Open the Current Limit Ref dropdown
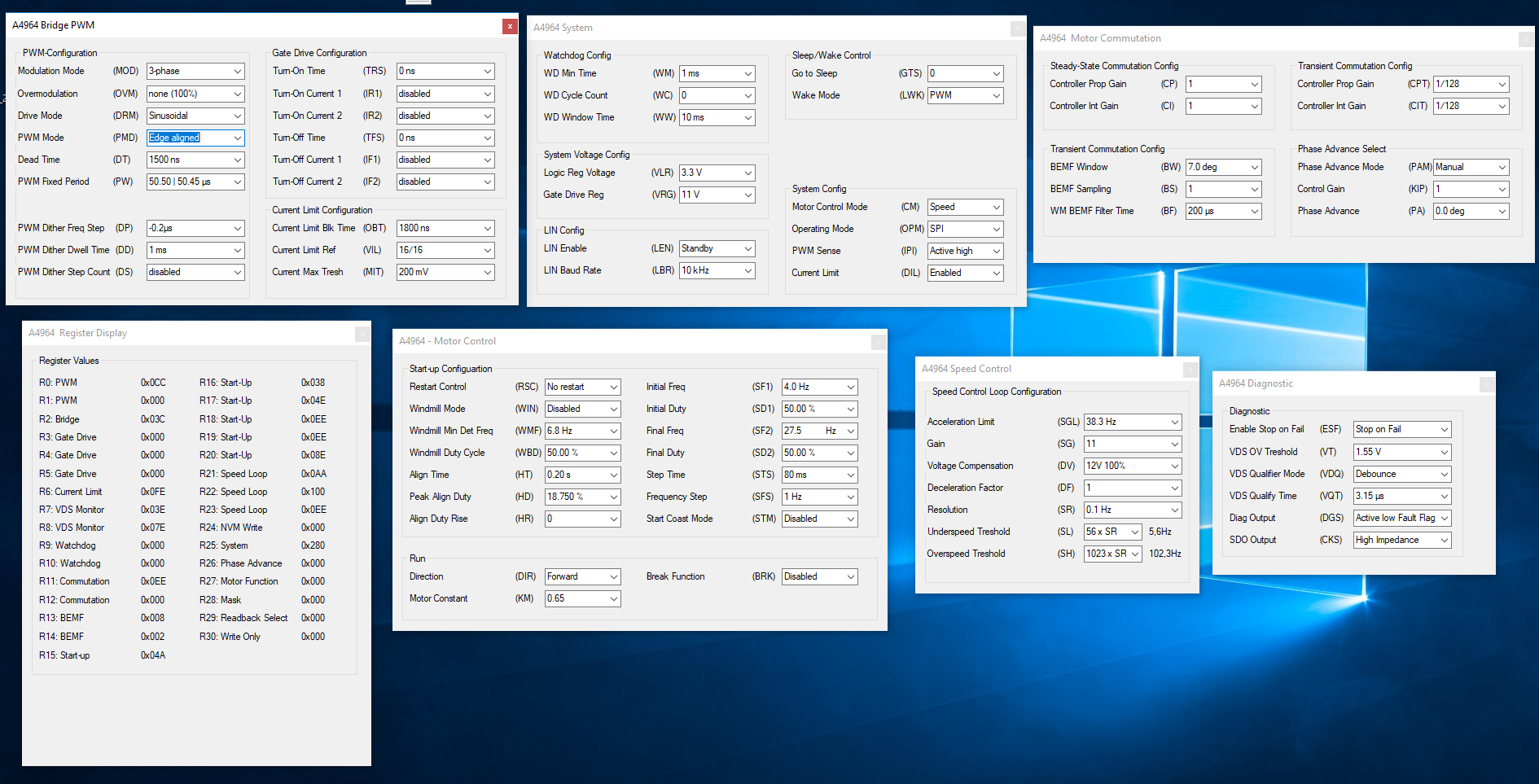Viewport: 1539px width, 784px height. pos(445,250)
